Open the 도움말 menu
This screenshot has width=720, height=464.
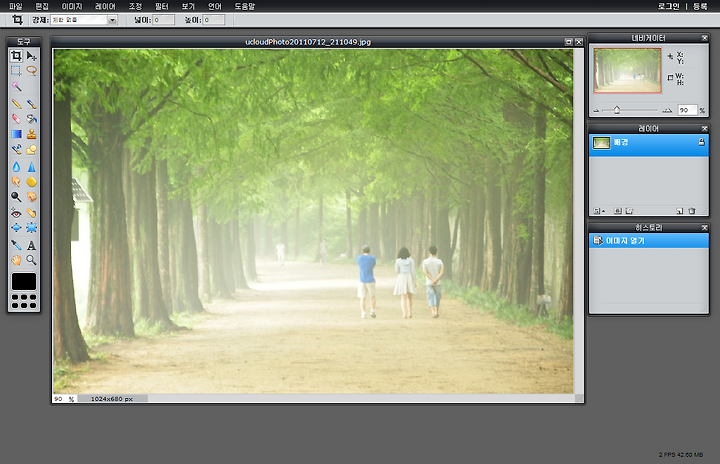245,6
